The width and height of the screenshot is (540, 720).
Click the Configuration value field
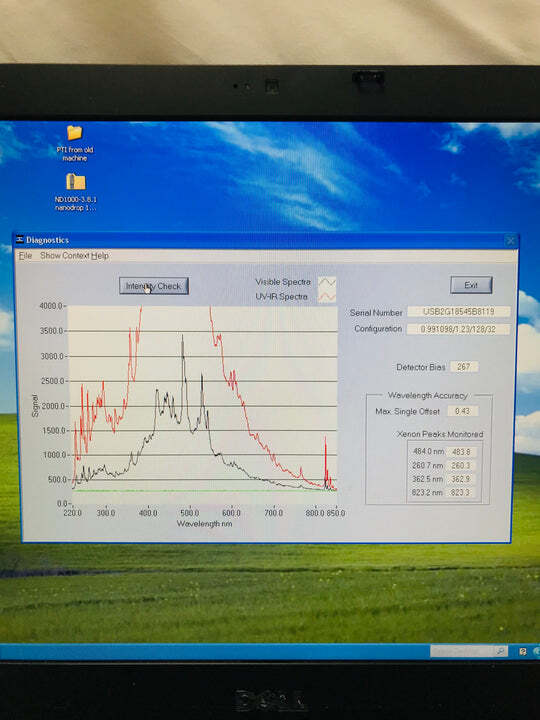(458, 329)
